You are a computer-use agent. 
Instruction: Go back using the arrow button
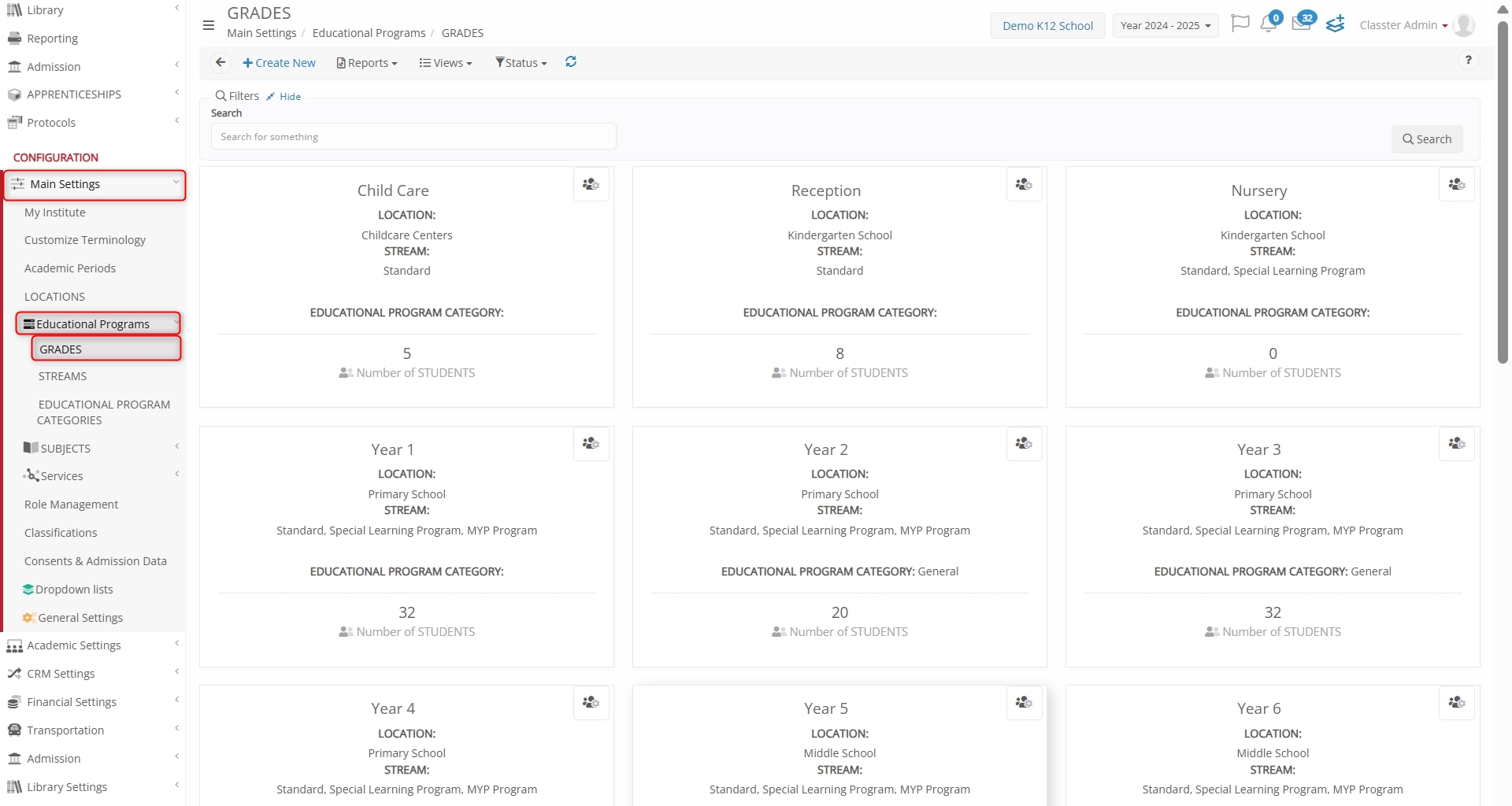[220, 62]
